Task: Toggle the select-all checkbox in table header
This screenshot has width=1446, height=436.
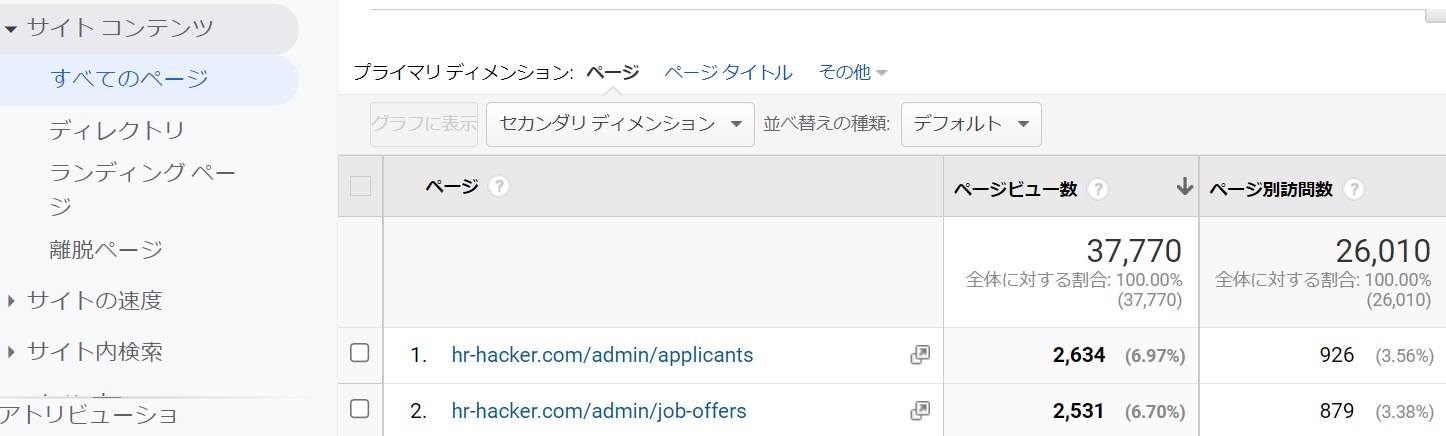Action: [x=360, y=186]
